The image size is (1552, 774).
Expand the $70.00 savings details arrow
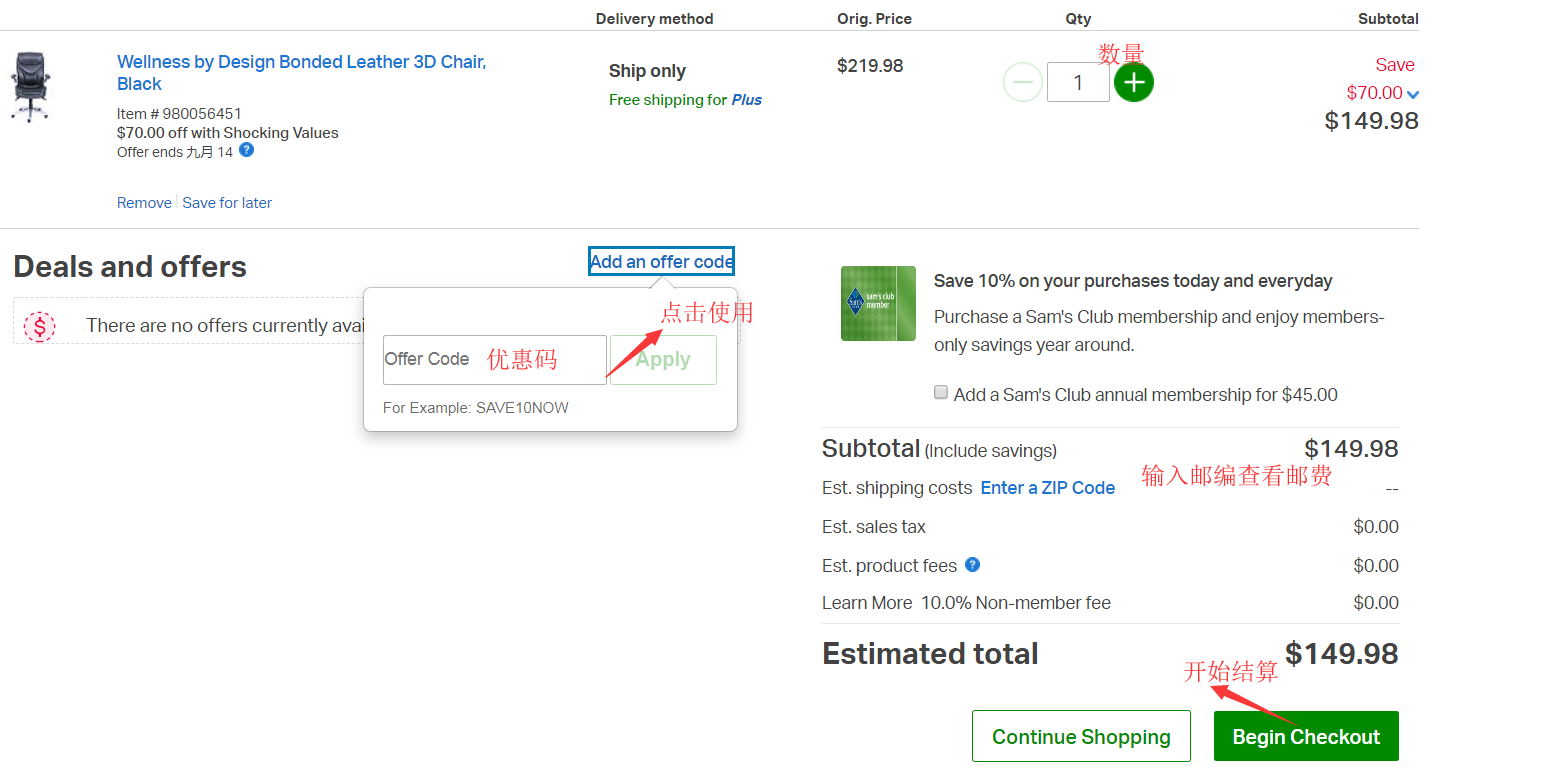click(x=1413, y=95)
